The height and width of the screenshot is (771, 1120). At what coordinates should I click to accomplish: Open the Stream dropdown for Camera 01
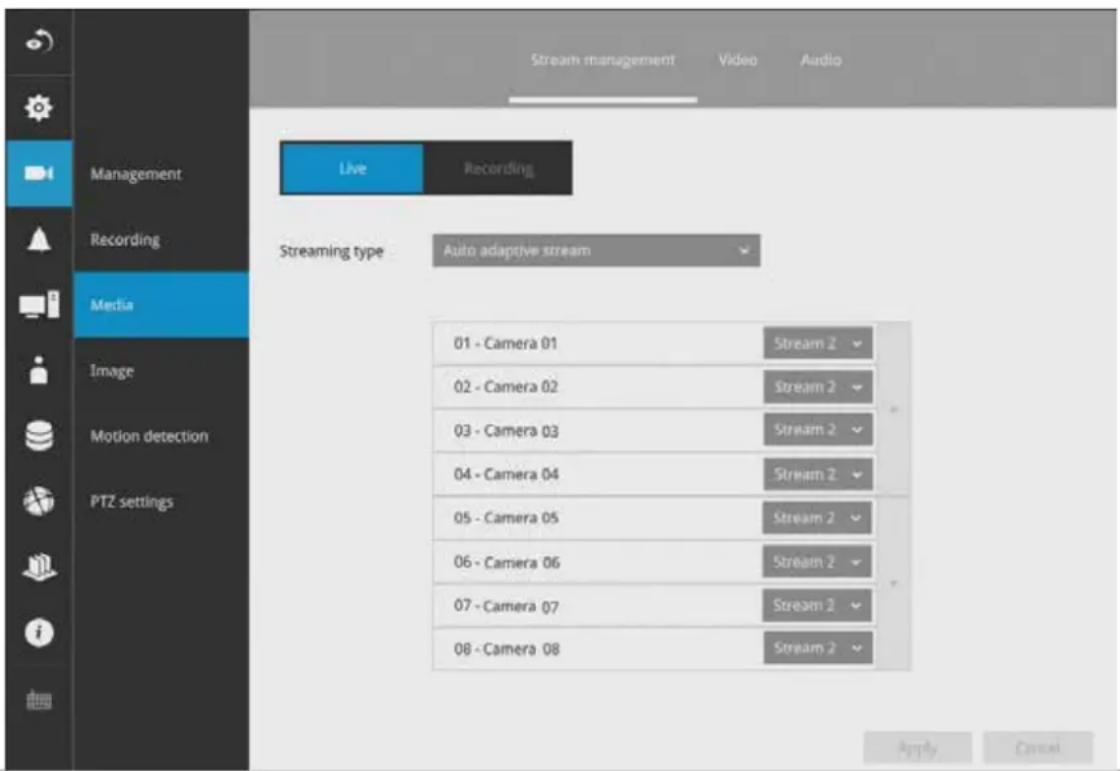(818, 344)
